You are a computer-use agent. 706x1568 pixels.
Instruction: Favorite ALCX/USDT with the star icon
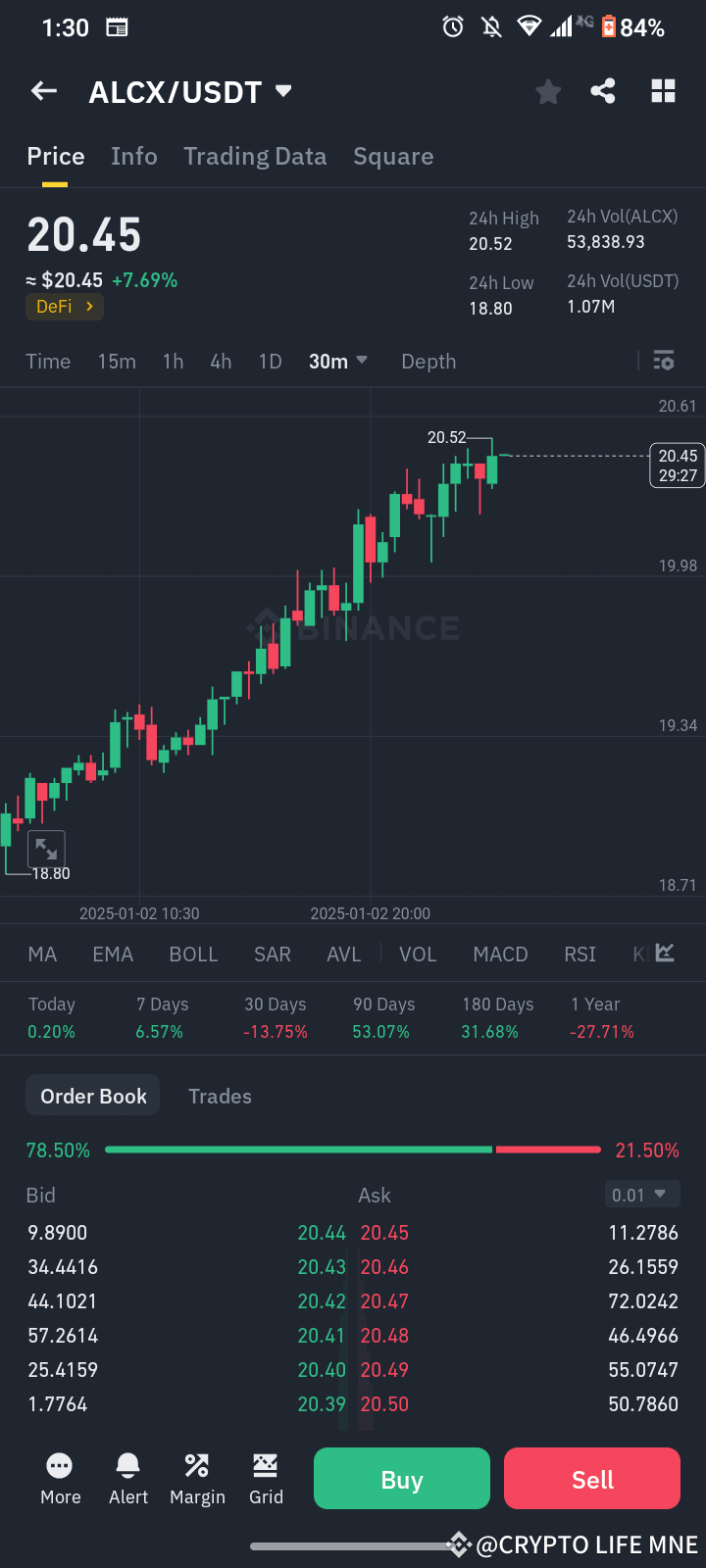click(547, 90)
